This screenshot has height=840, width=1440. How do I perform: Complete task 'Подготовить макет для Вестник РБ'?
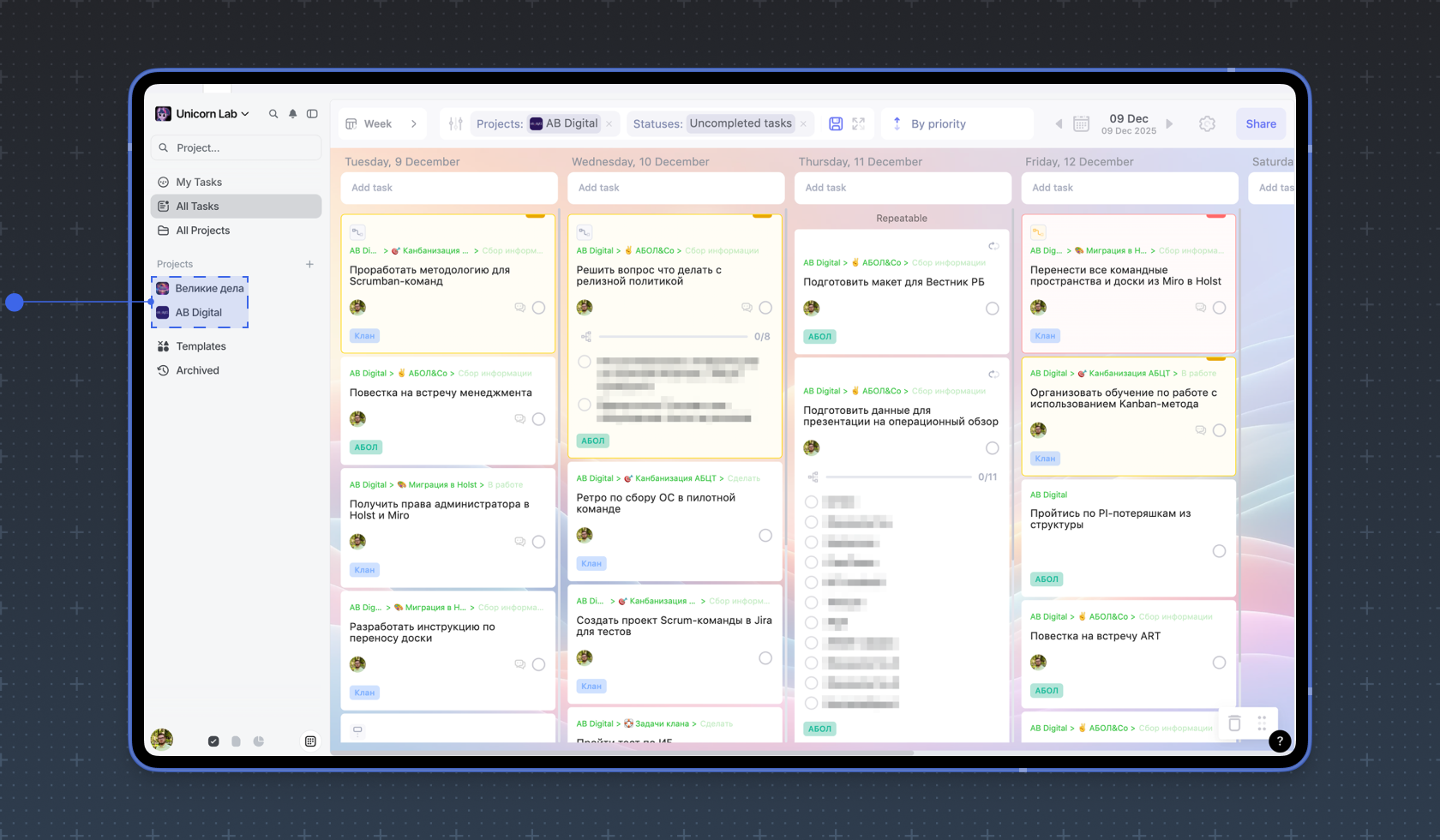[x=992, y=309]
